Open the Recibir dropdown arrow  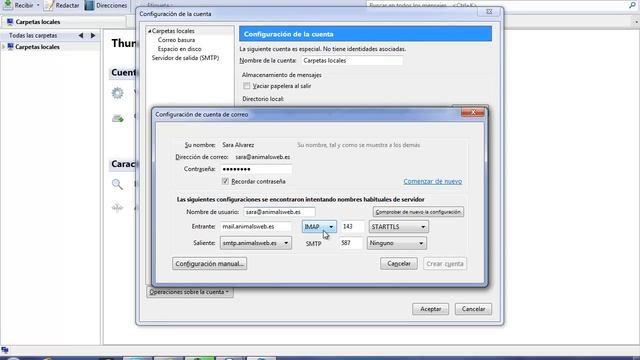[38, 5]
